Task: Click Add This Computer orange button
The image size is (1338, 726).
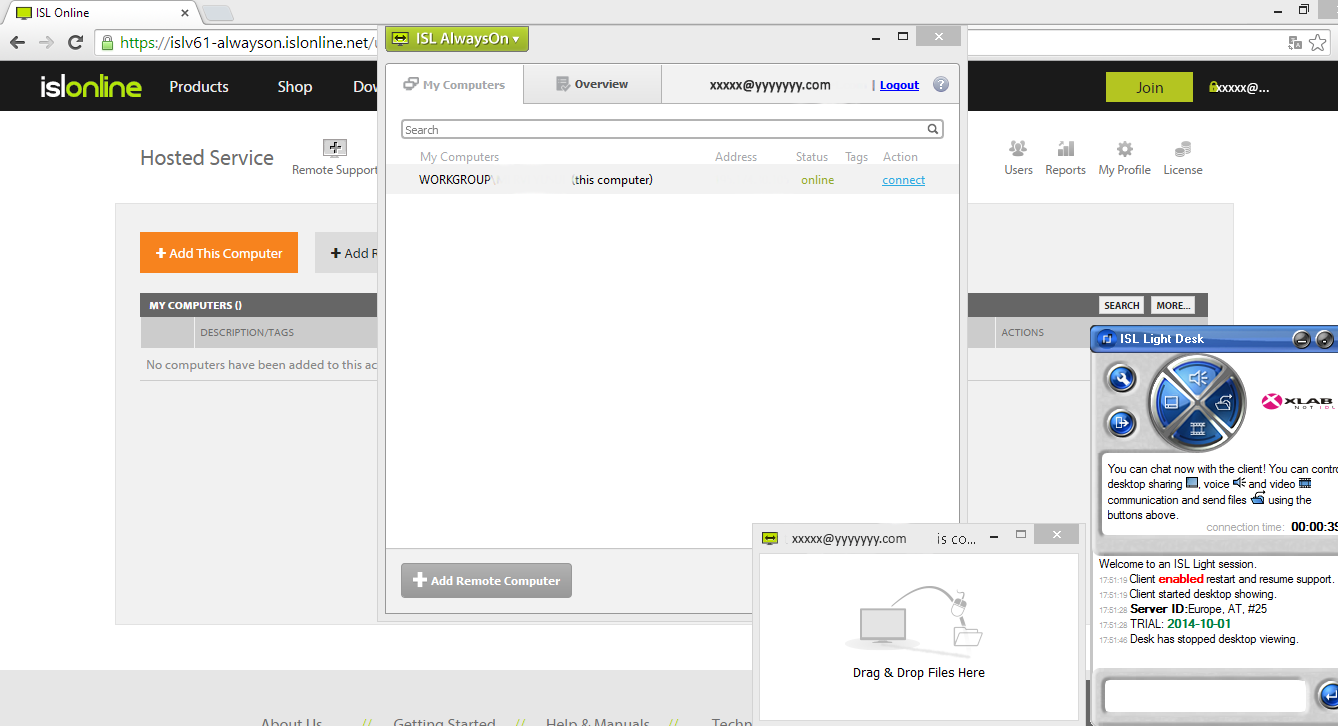Action: (x=219, y=253)
